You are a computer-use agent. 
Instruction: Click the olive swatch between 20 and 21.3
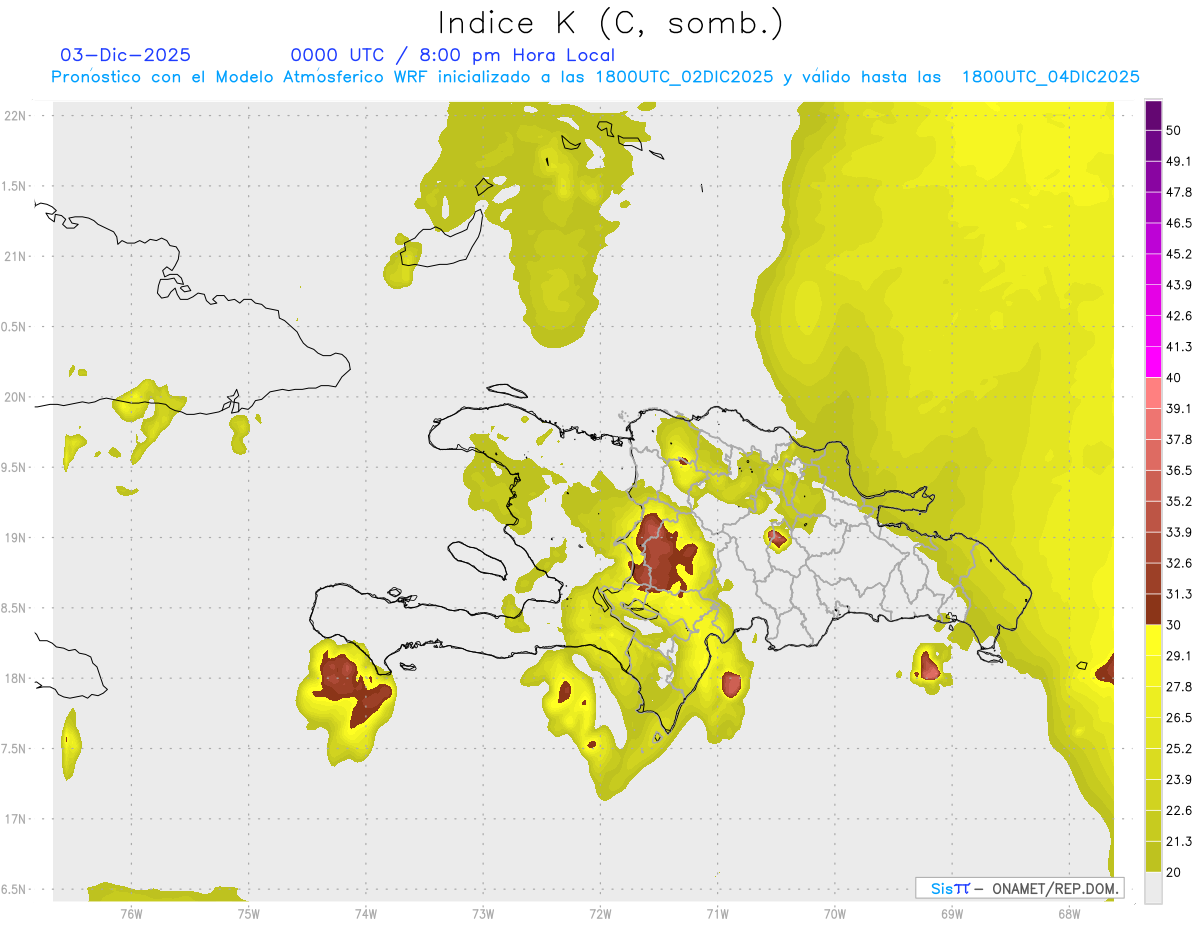[x=1153, y=856]
